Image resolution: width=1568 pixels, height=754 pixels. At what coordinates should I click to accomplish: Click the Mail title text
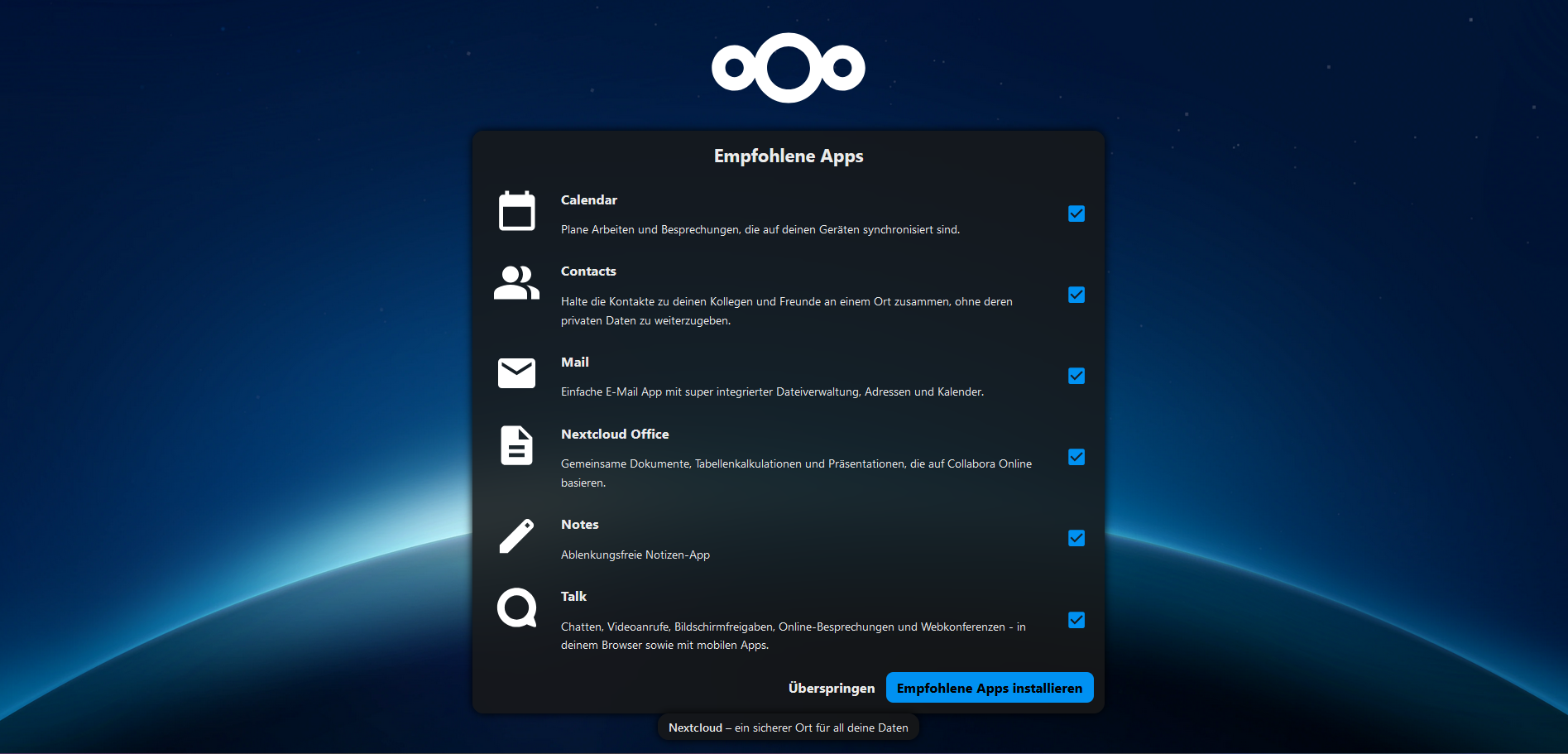click(575, 363)
